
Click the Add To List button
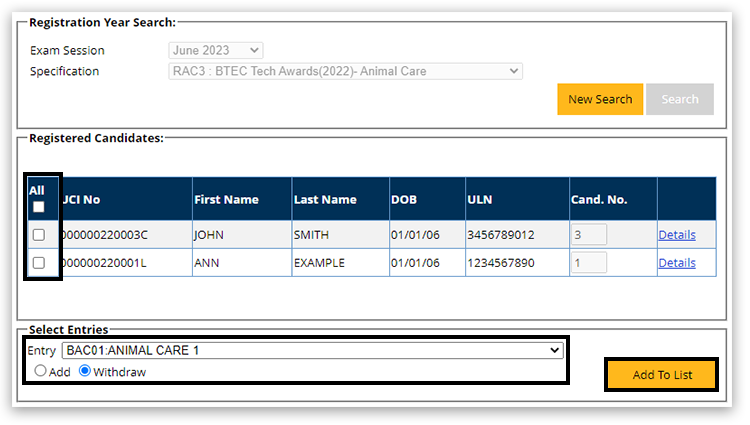coord(661,374)
